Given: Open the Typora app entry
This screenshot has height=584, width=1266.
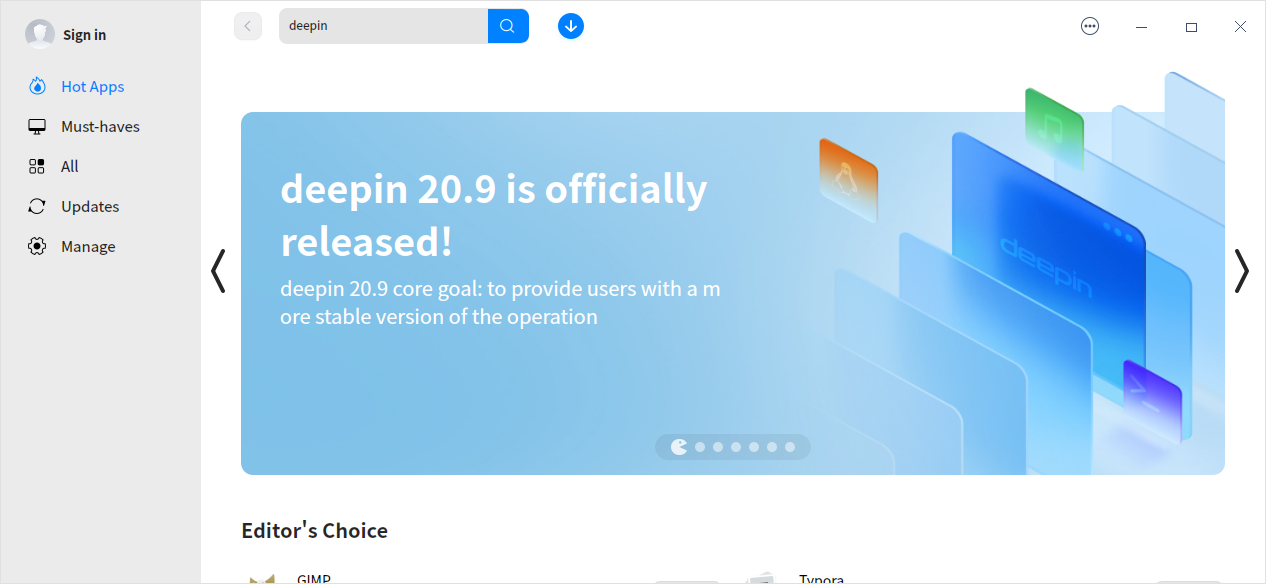Looking at the screenshot, I should click(821, 578).
